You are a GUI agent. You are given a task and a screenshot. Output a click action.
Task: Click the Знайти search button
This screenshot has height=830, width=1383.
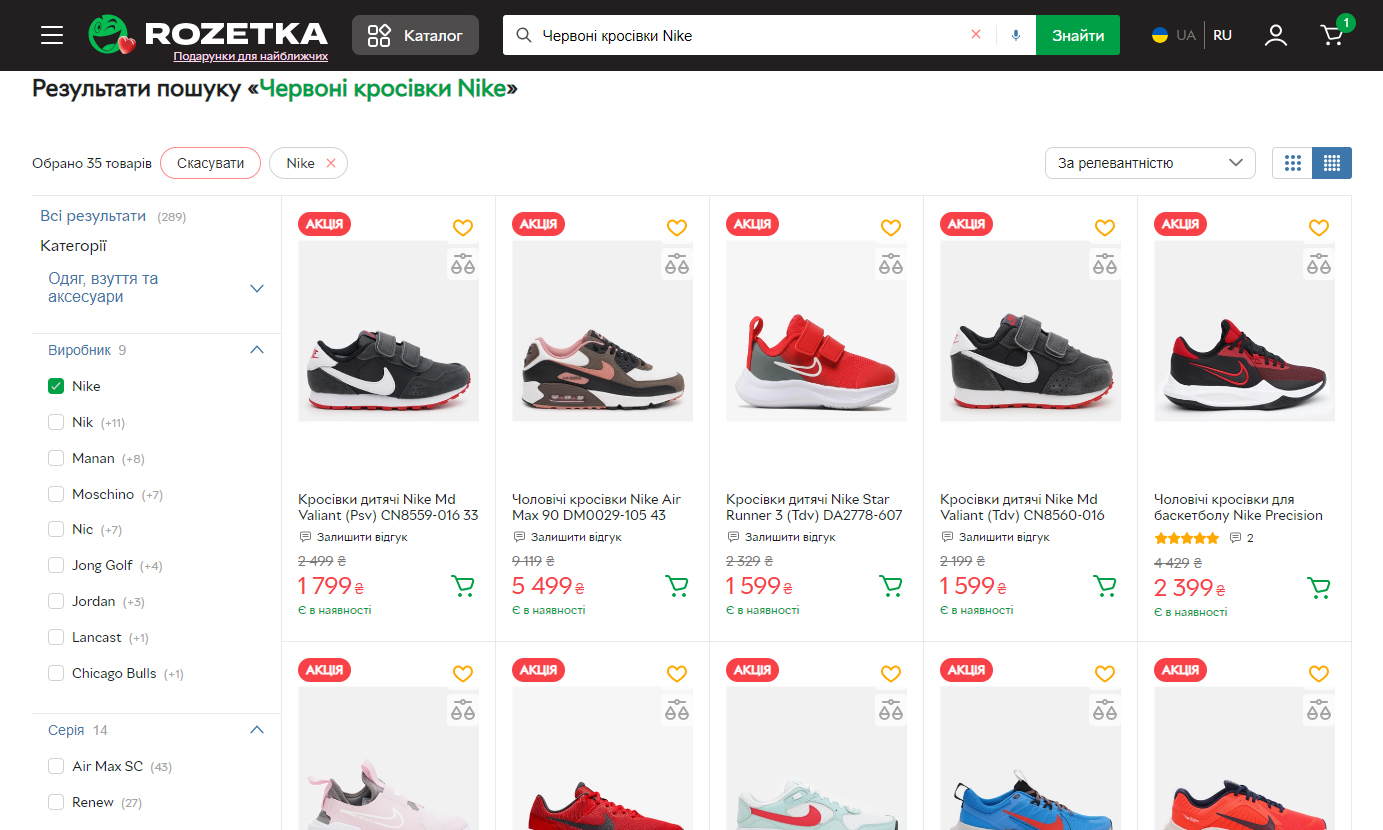tap(1078, 35)
